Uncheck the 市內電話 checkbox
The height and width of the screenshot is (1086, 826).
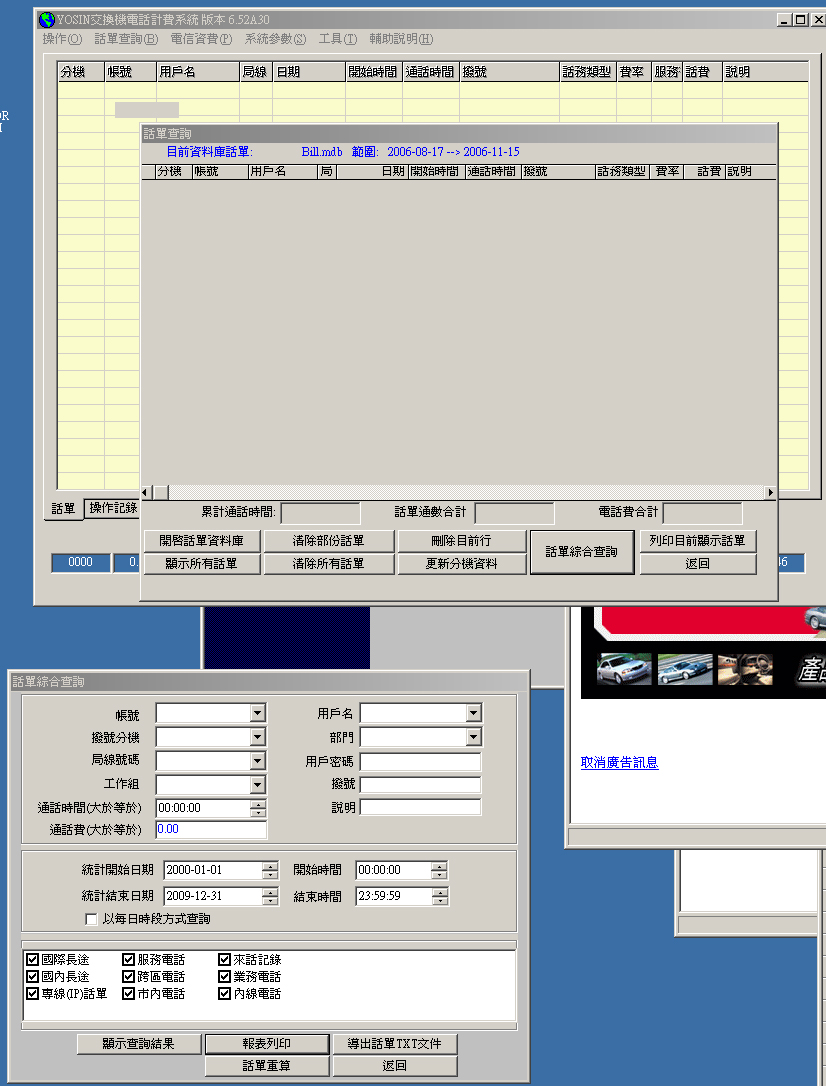point(128,994)
